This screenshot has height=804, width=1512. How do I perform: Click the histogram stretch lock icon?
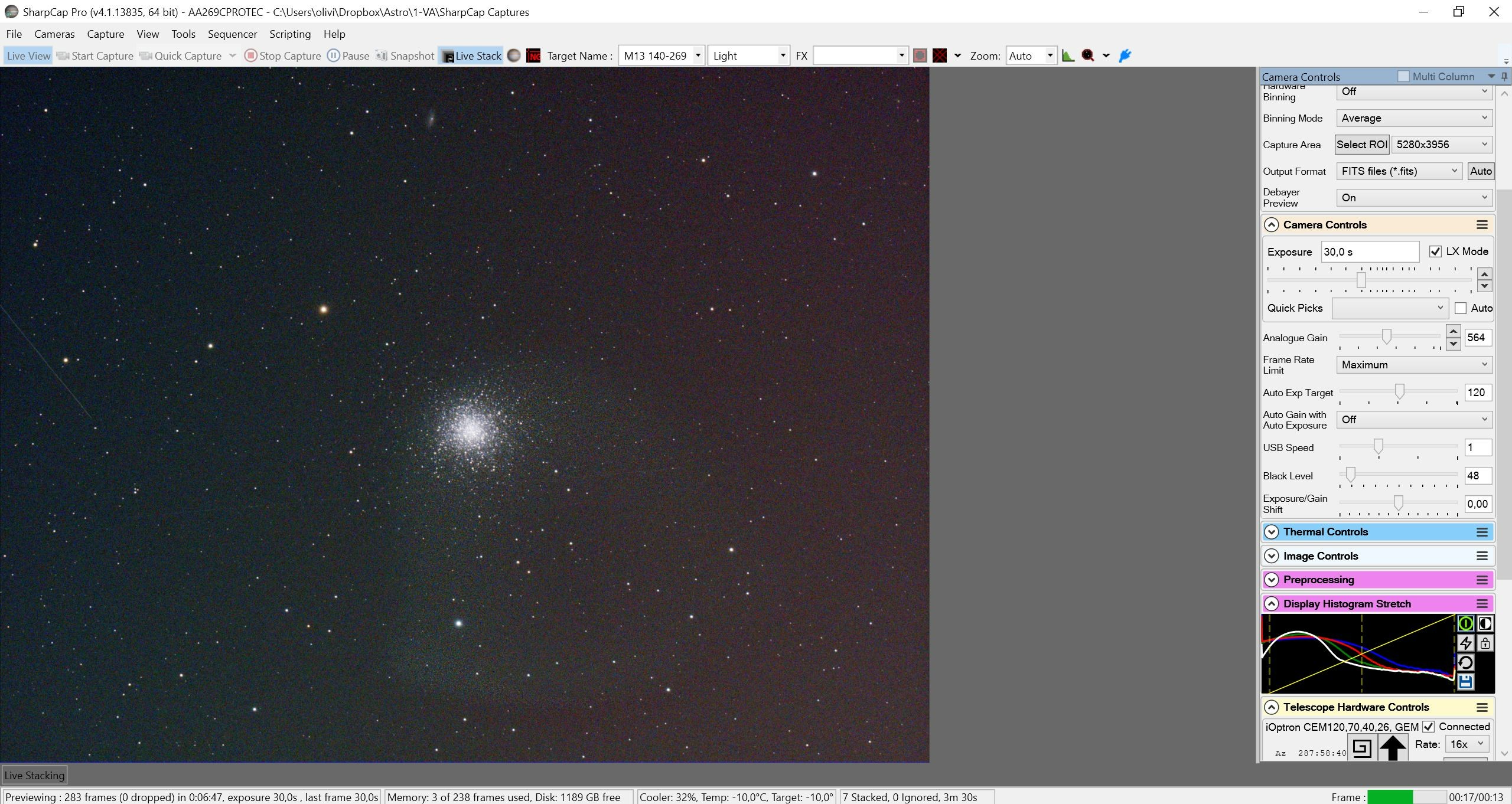click(x=1485, y=643)
